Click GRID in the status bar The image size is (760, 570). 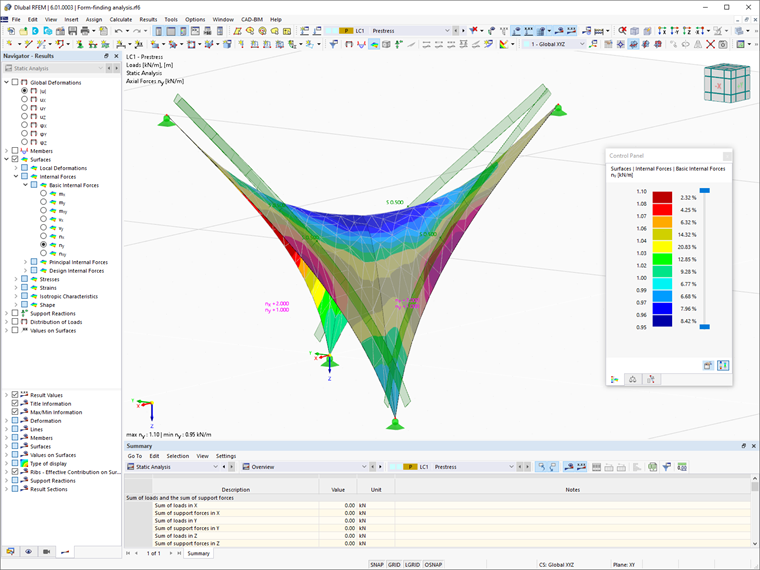[x=394, y=565]
